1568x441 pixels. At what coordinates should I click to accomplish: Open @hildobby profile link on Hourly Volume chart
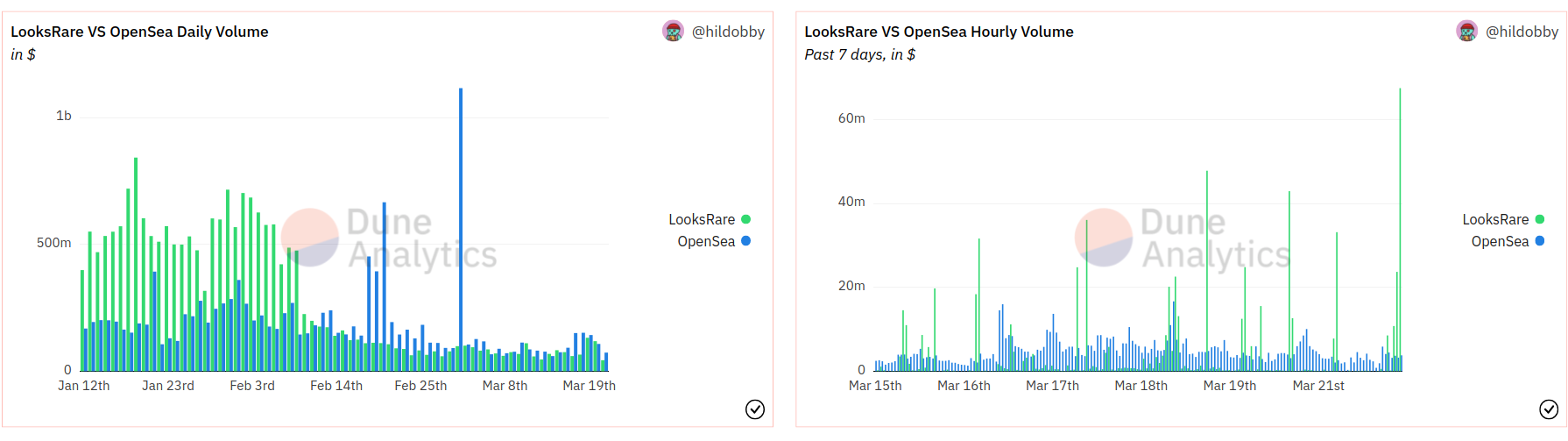[1522, 32]
